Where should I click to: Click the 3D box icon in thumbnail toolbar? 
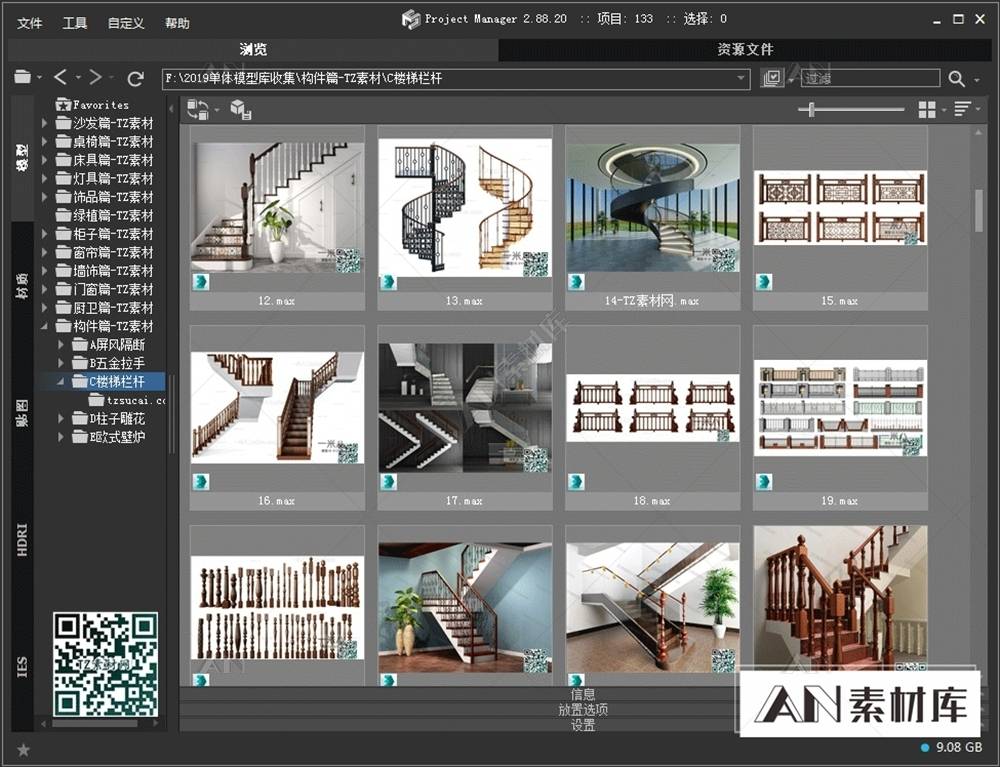[240, 109]
